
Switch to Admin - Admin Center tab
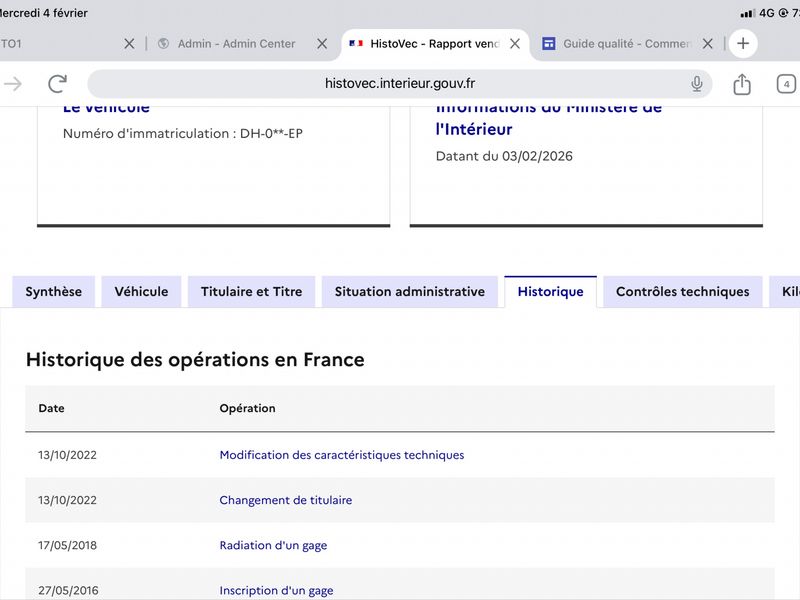[236, 44]
